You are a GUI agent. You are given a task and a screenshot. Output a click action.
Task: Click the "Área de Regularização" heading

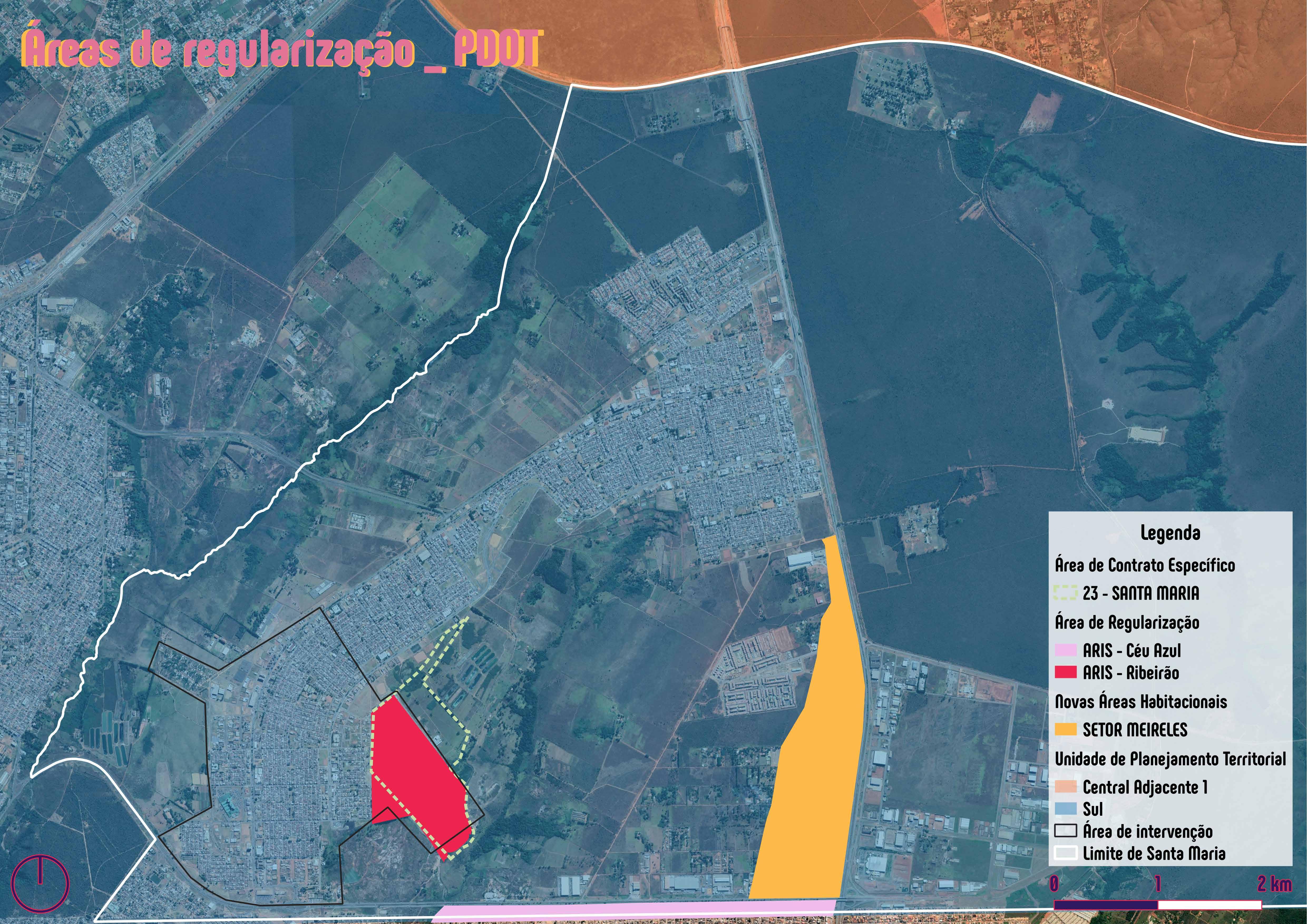pos(1127,622)
